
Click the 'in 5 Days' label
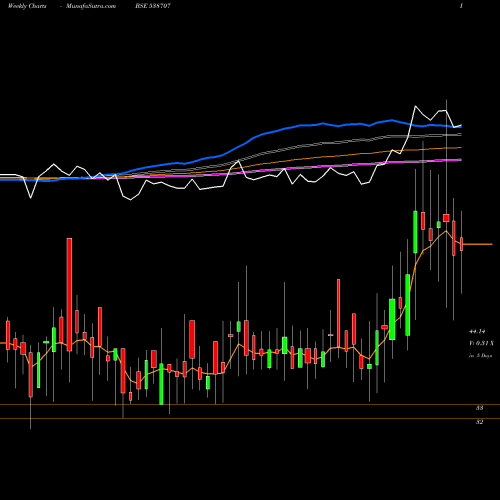pos(480,356)
